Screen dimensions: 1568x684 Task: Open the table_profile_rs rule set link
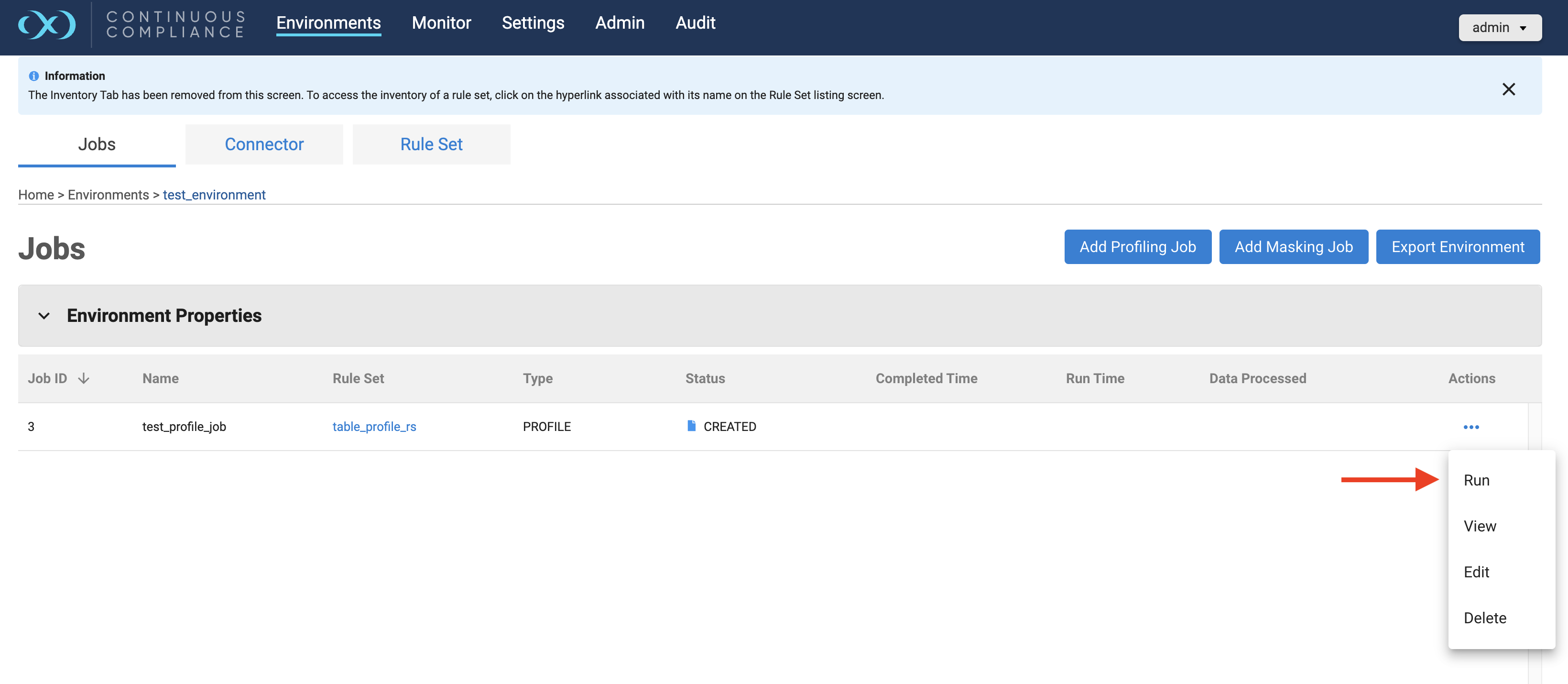(x=374, y=426)
